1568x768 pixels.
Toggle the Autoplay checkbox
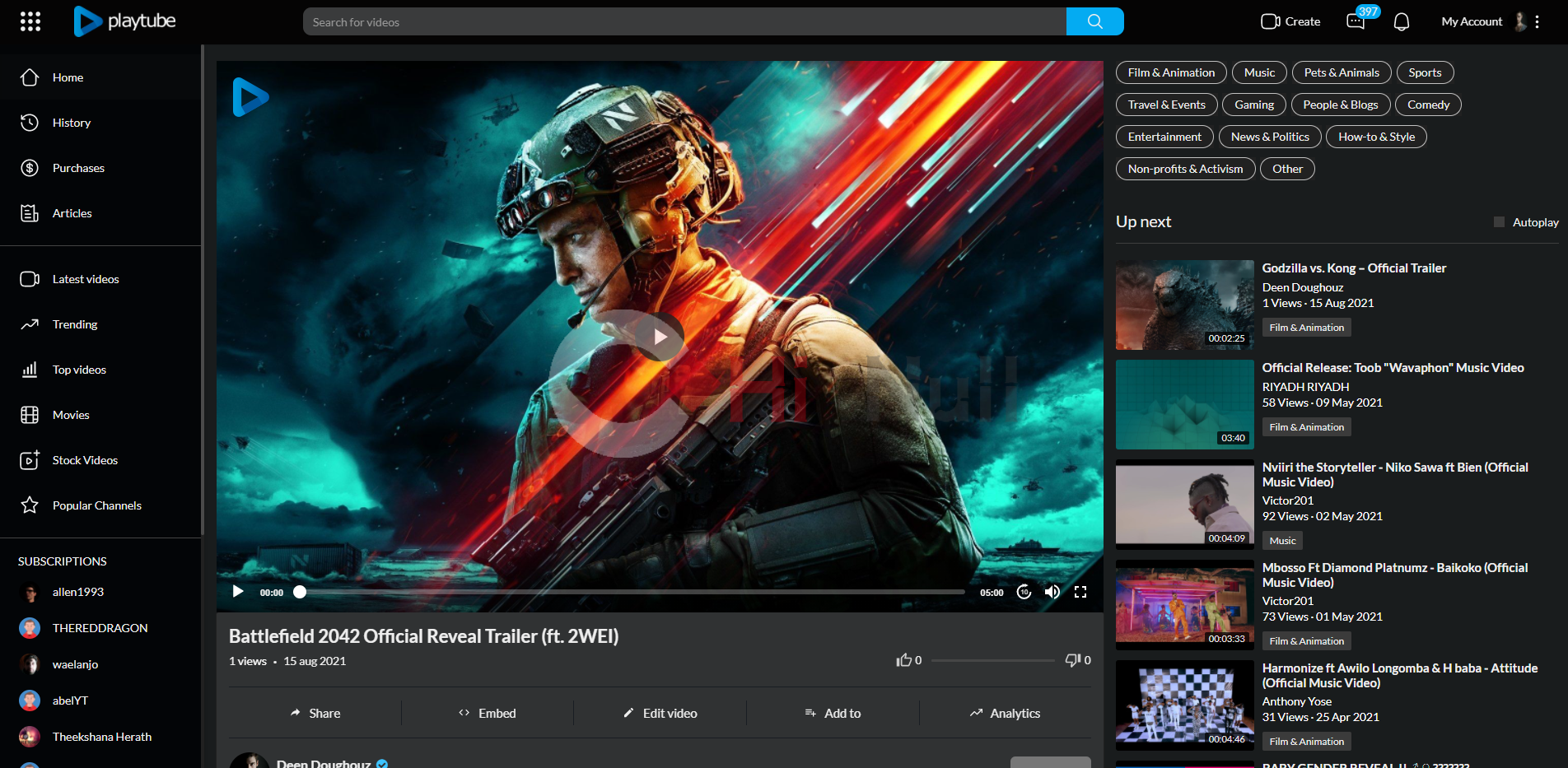[1499, 222]
